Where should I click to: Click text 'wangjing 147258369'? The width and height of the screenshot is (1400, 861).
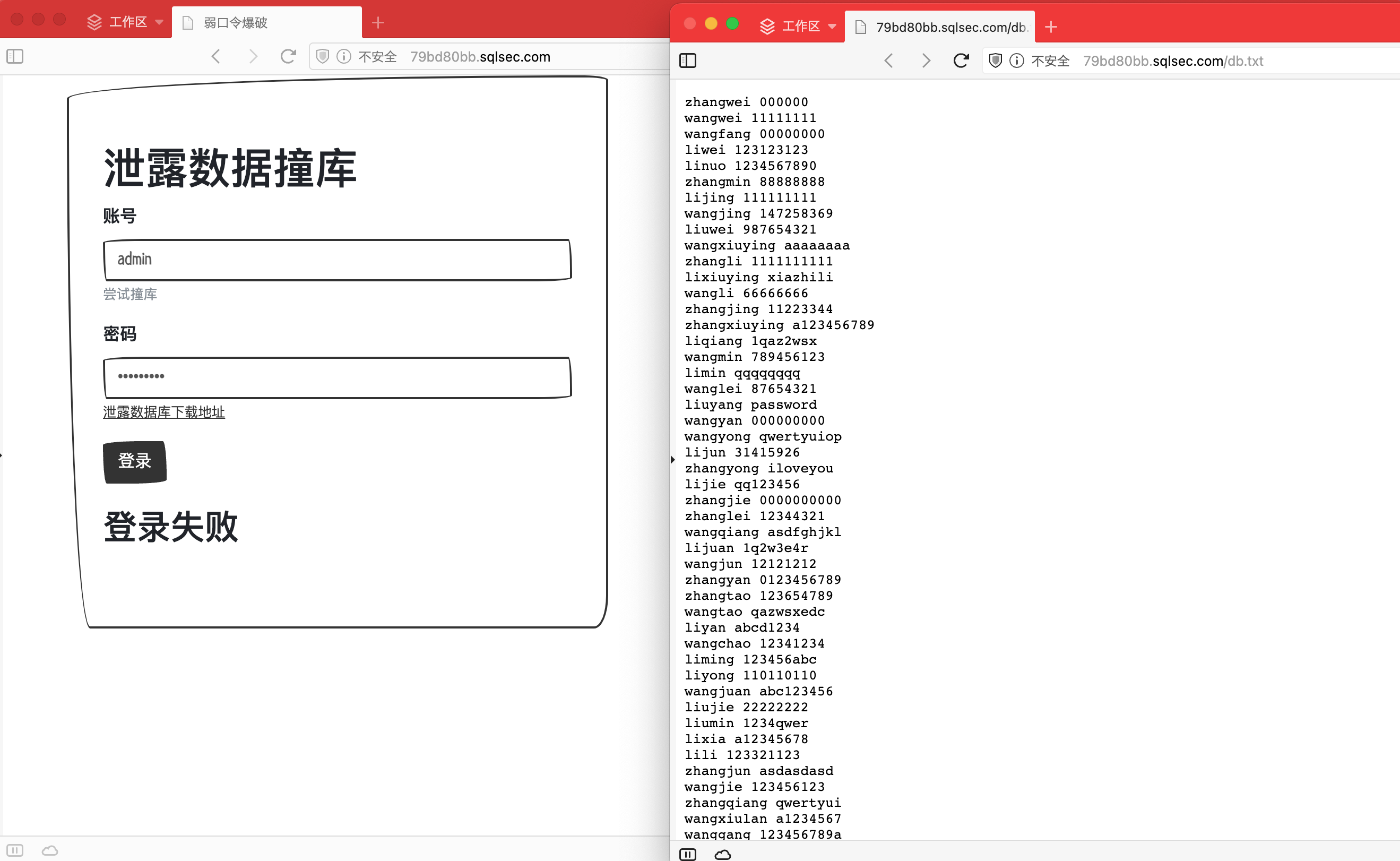(759, 213)
